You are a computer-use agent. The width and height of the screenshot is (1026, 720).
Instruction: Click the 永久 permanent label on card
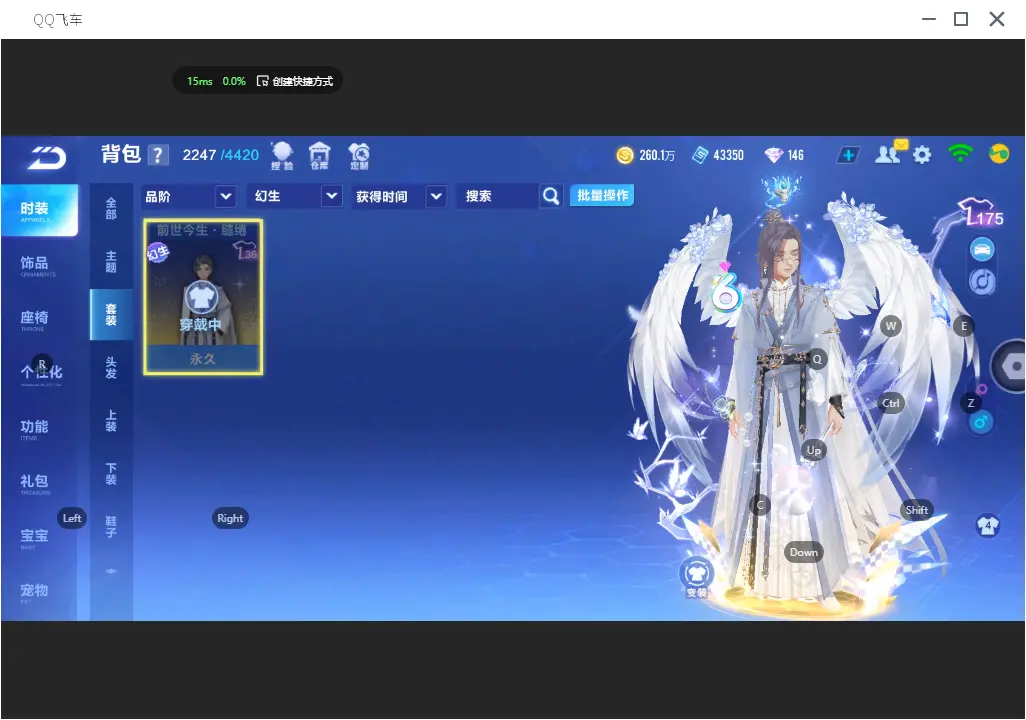pyautogui.click(x=203, y=359)
